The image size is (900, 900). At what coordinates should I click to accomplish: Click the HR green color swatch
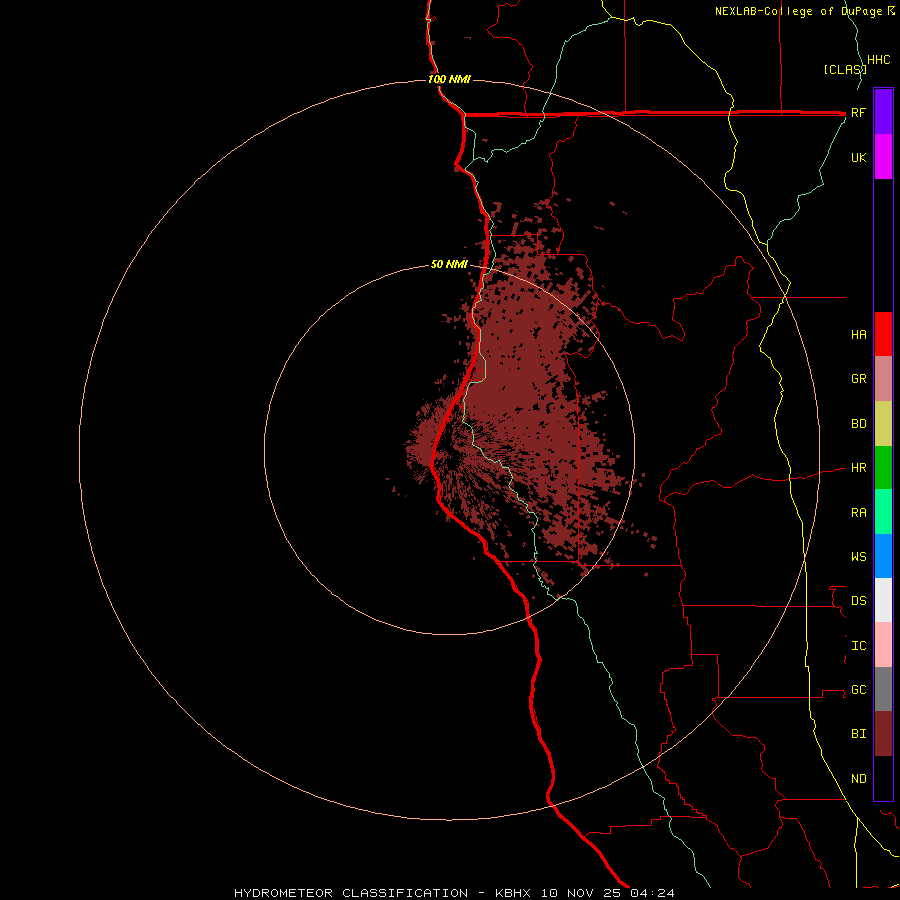tap(883, 468)
